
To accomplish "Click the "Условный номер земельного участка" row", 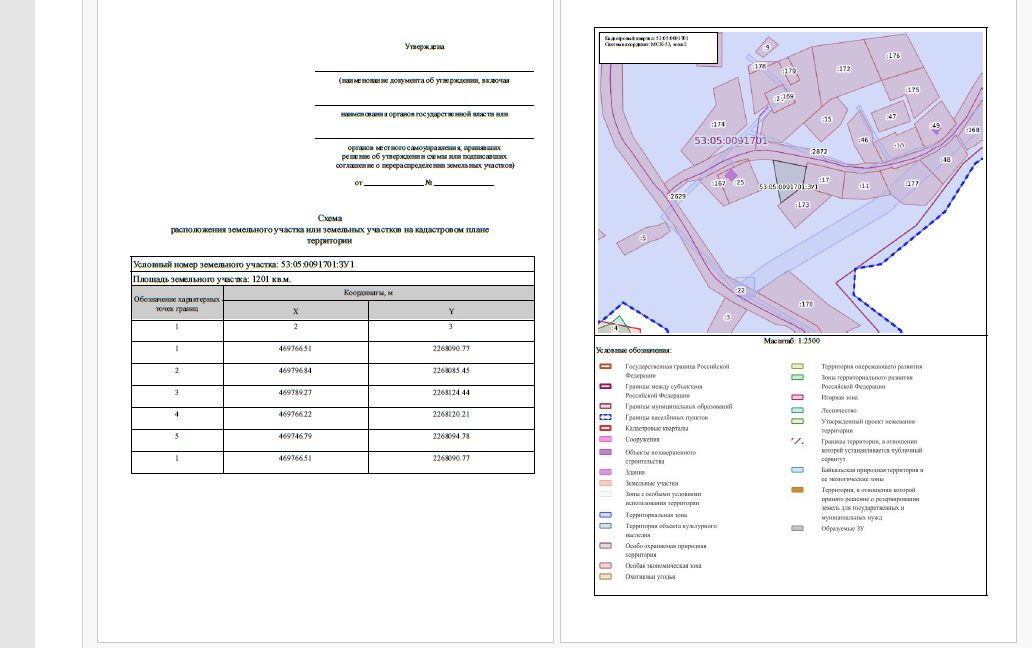I will [x=332, y=264].
